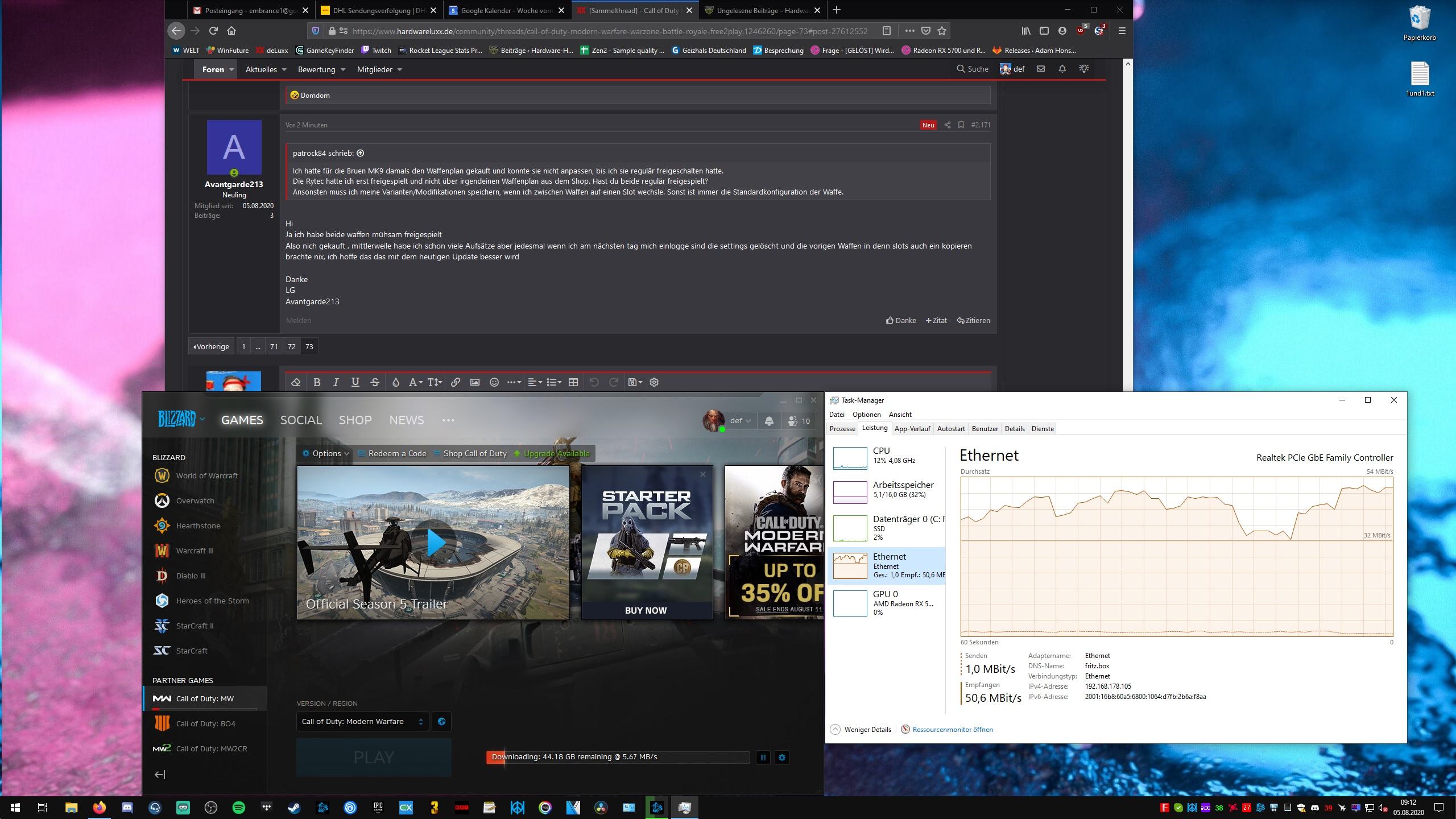Open Steam from the taskbar

pyautogui.click(x=294, y=808)
